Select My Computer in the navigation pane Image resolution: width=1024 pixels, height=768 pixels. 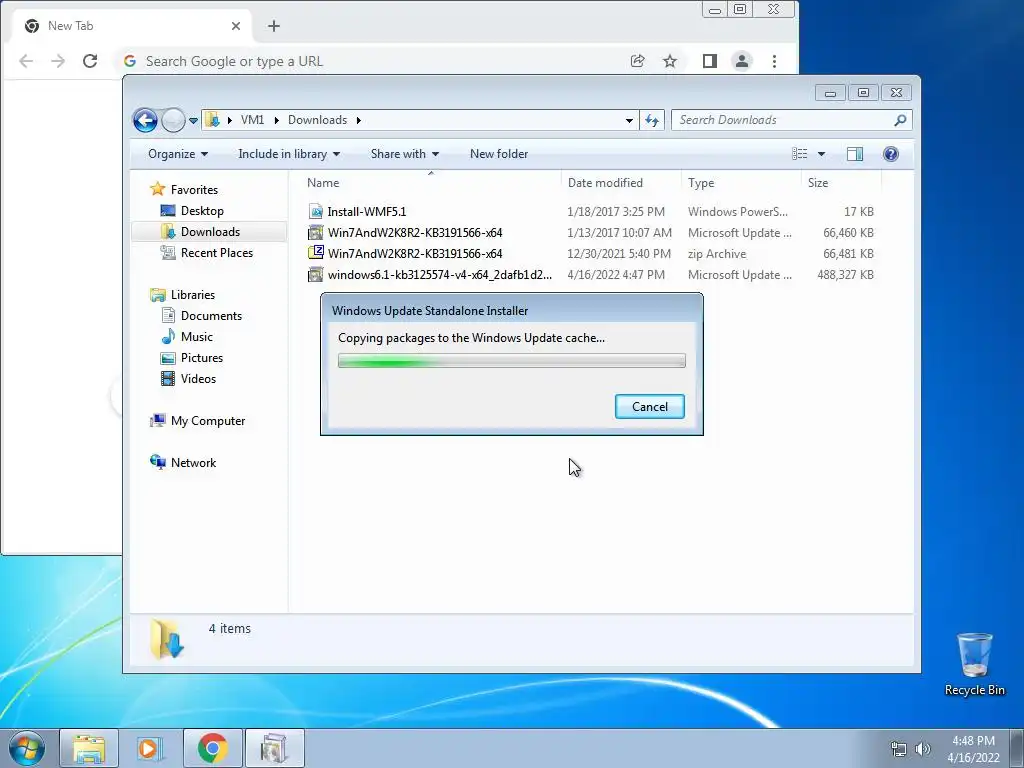(x=208, y=421)
